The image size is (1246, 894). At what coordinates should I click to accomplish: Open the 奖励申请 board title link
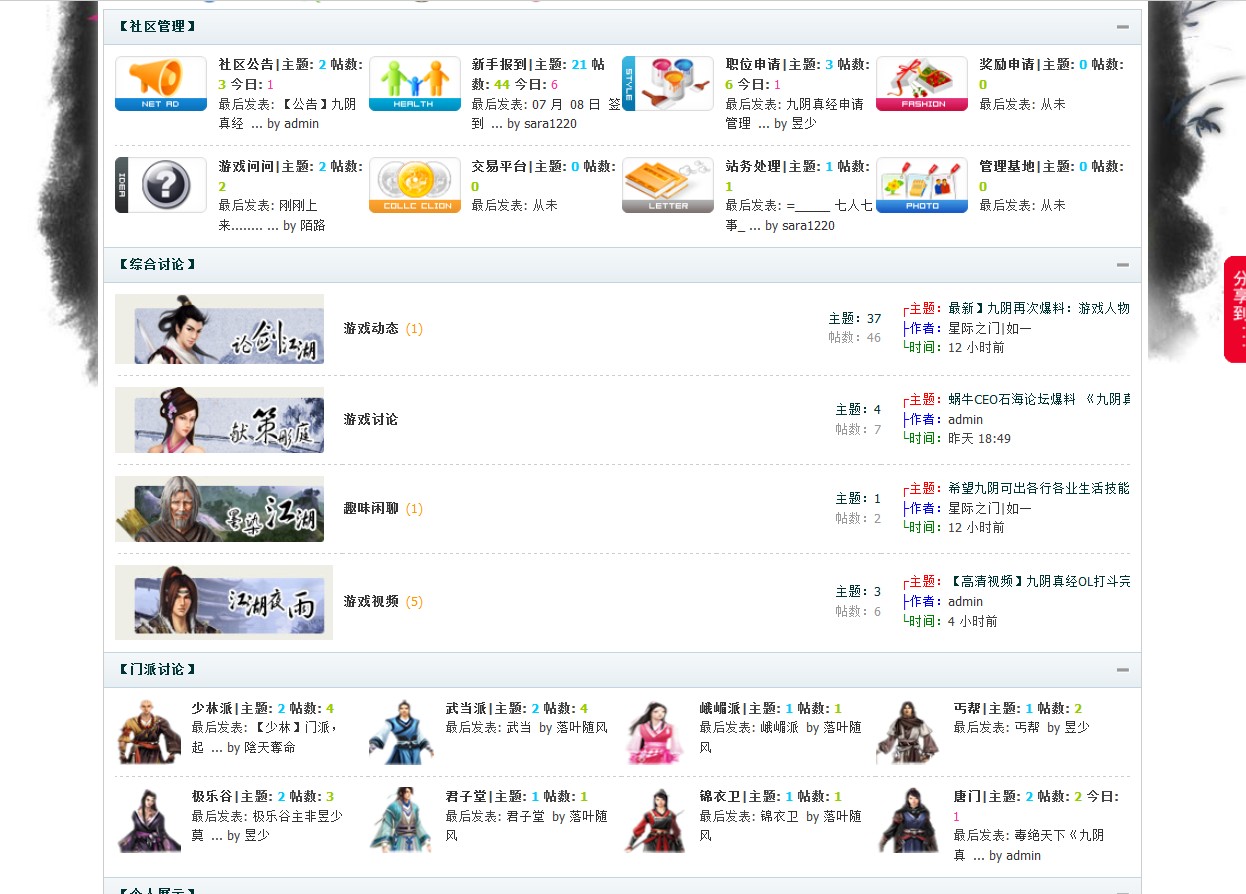tap(1007, 64)
